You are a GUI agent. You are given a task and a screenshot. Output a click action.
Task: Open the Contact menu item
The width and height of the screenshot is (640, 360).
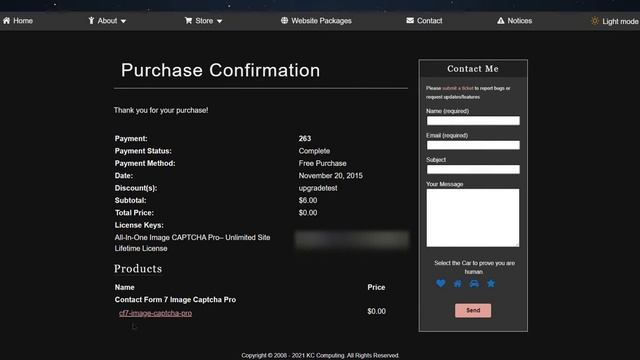(424, 20)
